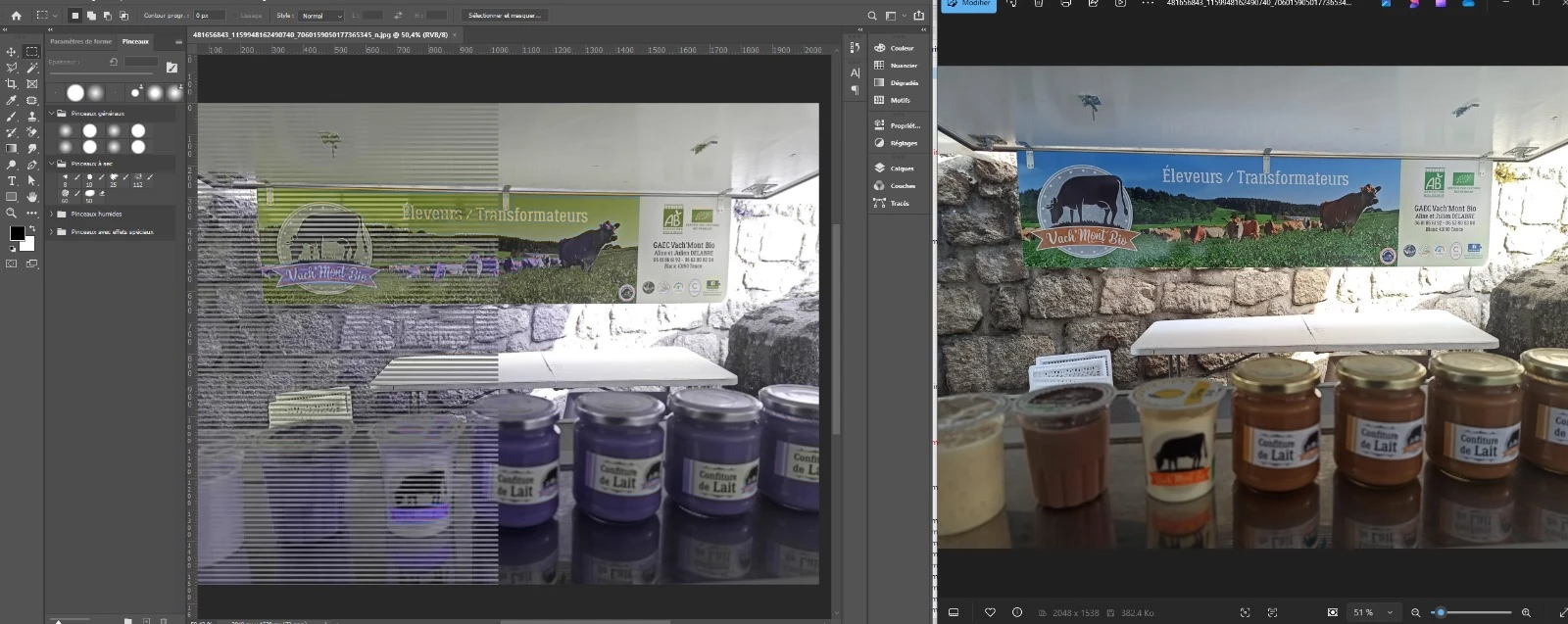Select the Hand tool

click(x=32, y=197)
